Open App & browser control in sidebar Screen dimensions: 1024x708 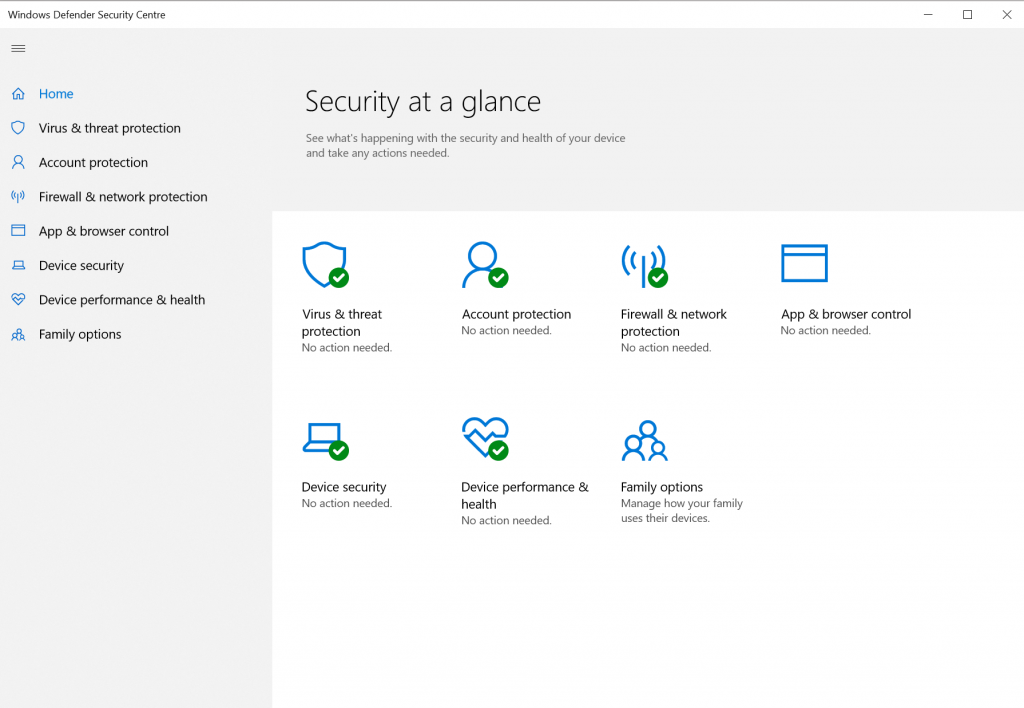[103, 231]
